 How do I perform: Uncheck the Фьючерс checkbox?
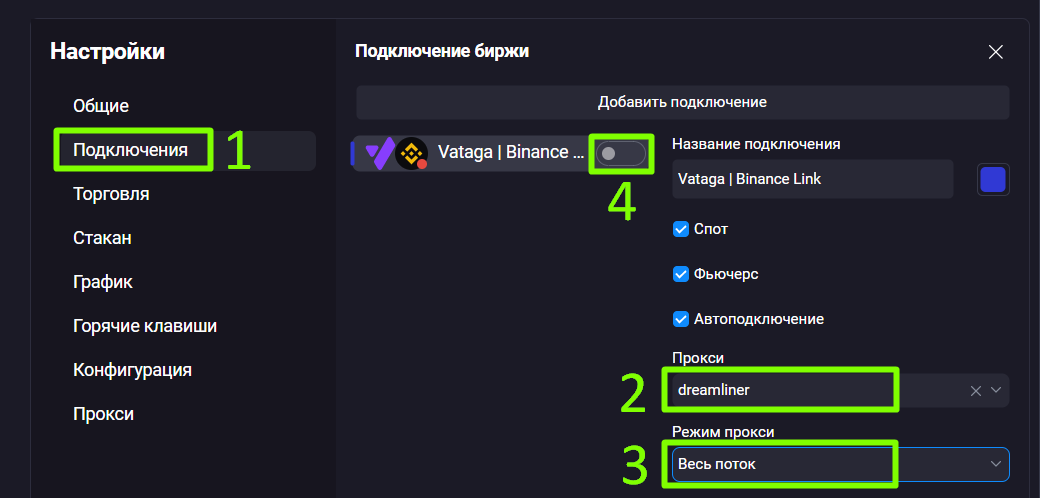click(681, 274)
